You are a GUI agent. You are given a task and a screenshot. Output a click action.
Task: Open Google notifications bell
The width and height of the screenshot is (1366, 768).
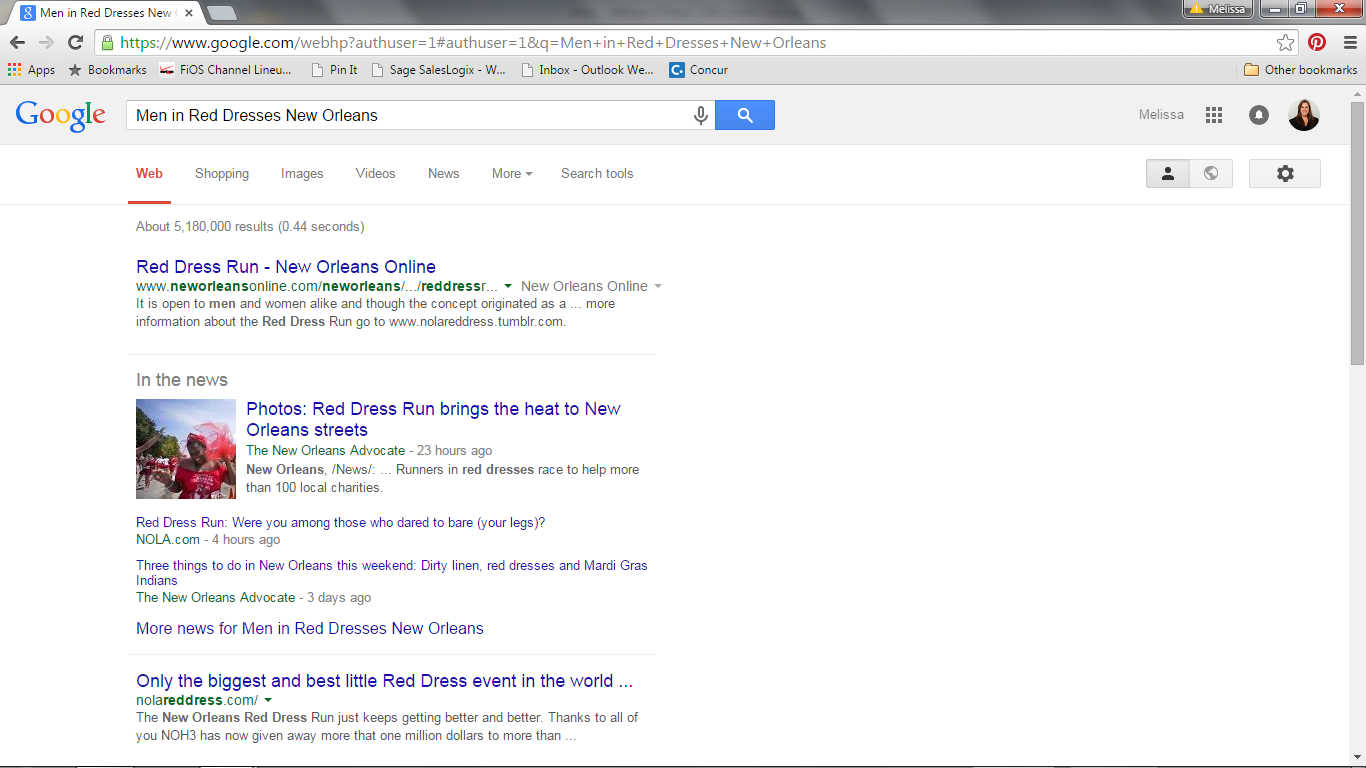point(1259,115)
